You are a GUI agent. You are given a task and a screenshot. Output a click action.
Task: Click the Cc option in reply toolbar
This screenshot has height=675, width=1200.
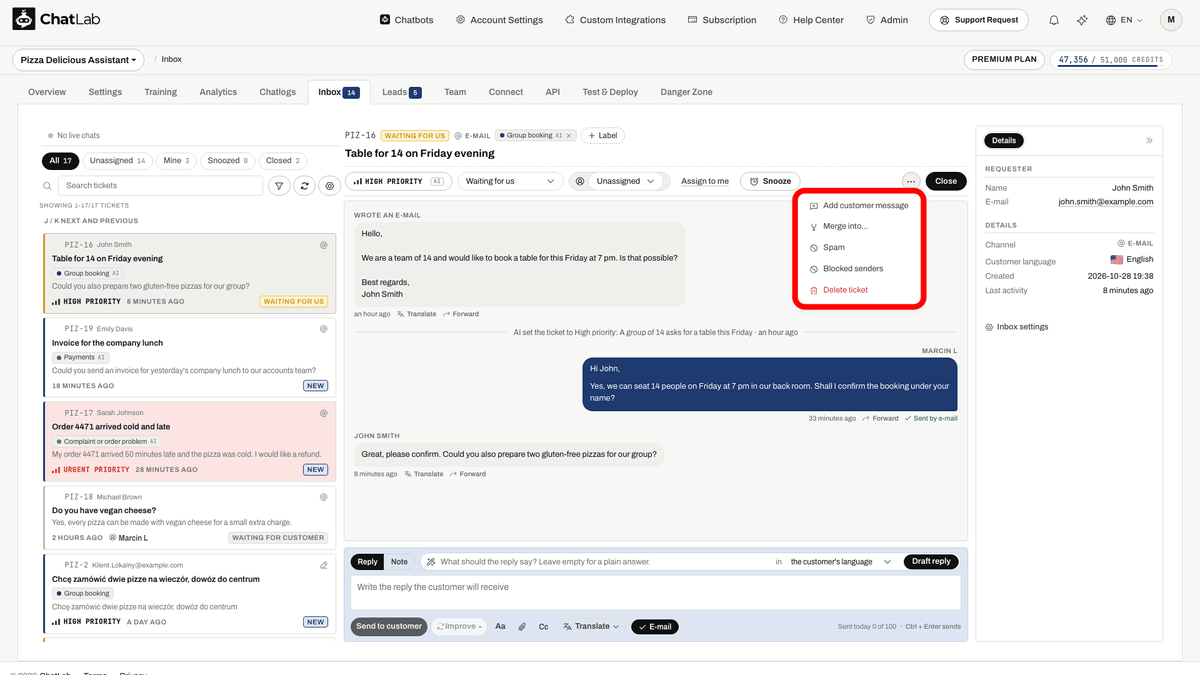pyautogui.click(x=544, y=627)
